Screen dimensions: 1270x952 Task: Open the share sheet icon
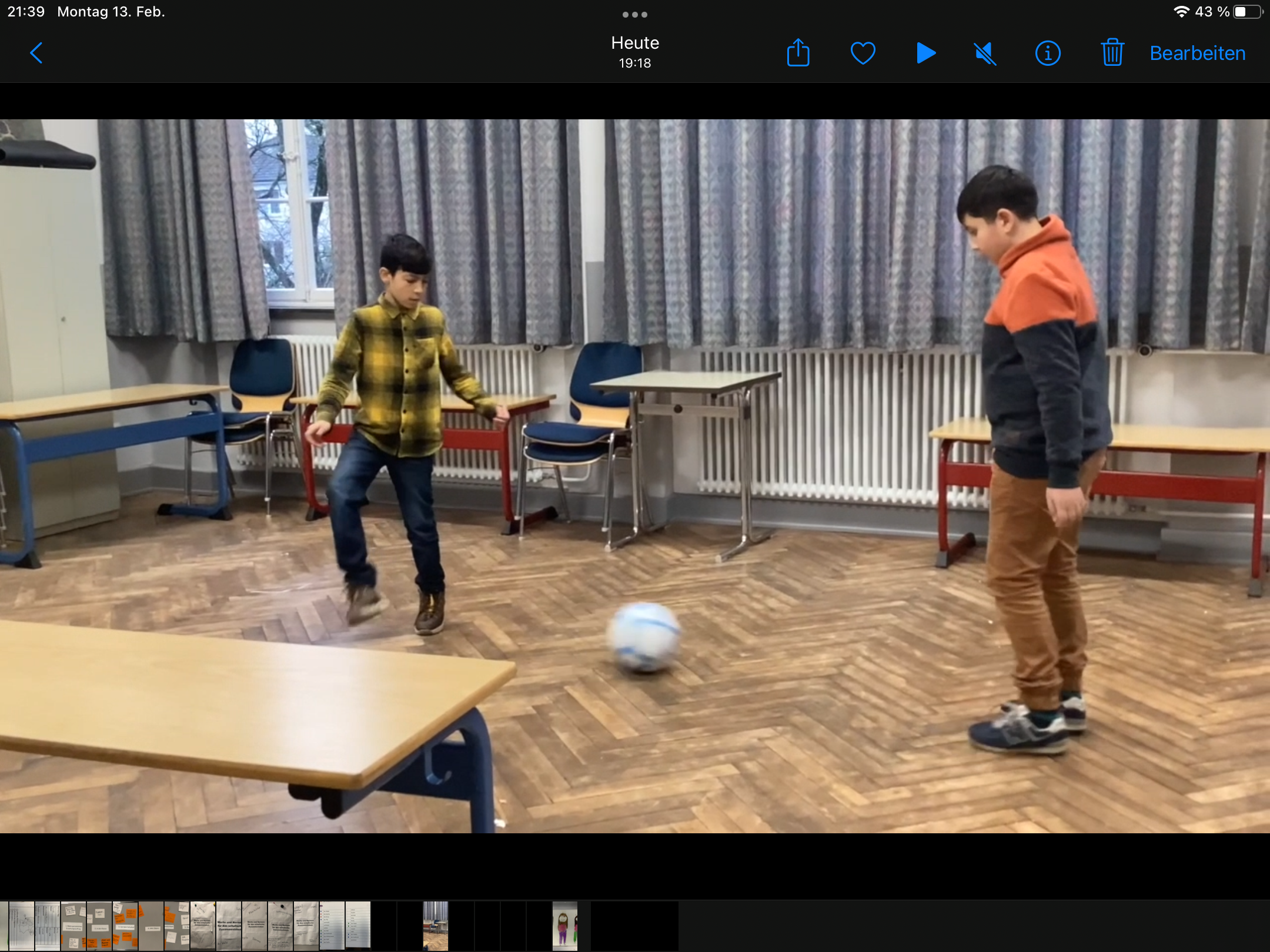[x=798, y=53]
